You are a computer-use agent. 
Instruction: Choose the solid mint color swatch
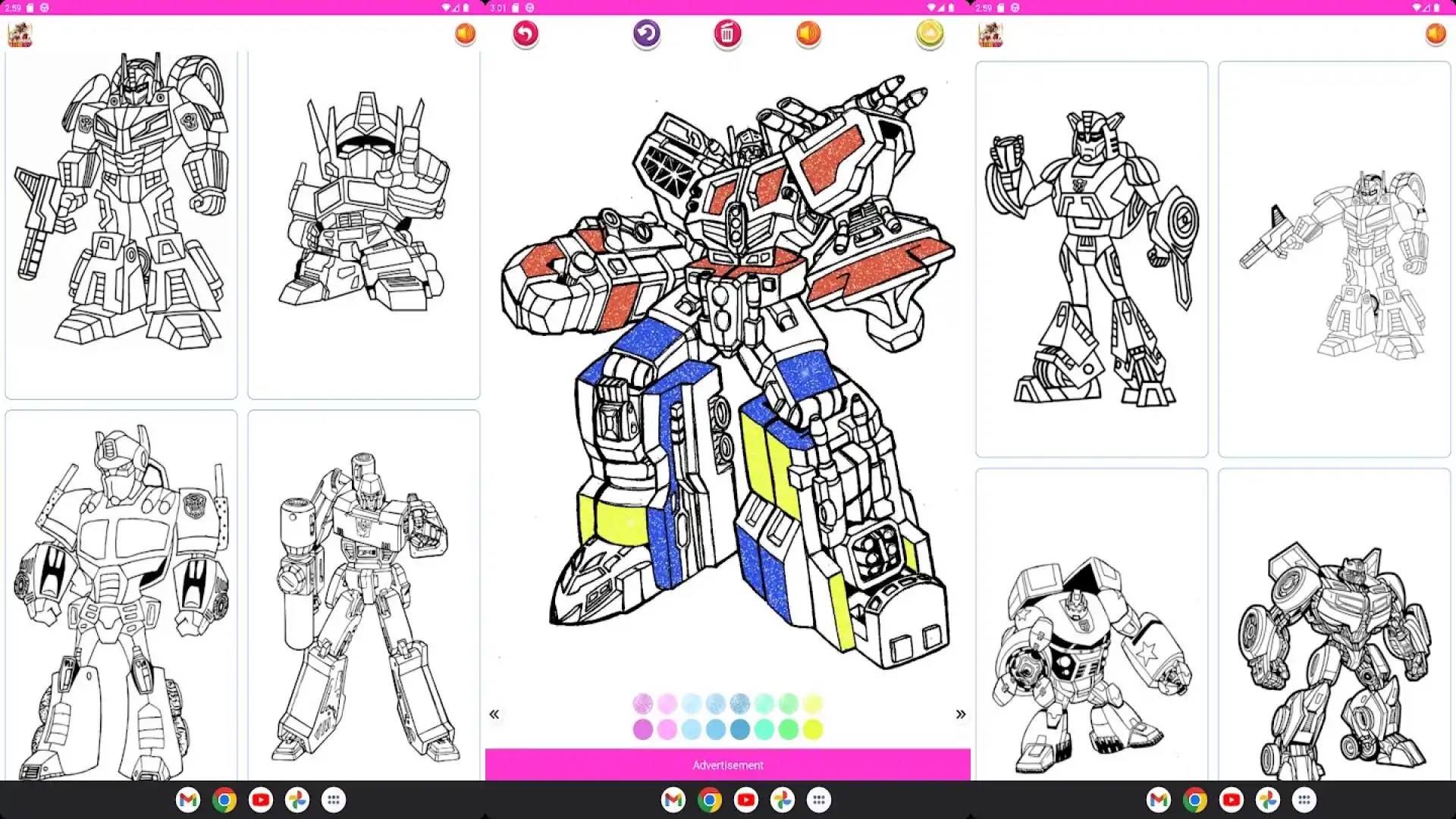pos(764,730)
